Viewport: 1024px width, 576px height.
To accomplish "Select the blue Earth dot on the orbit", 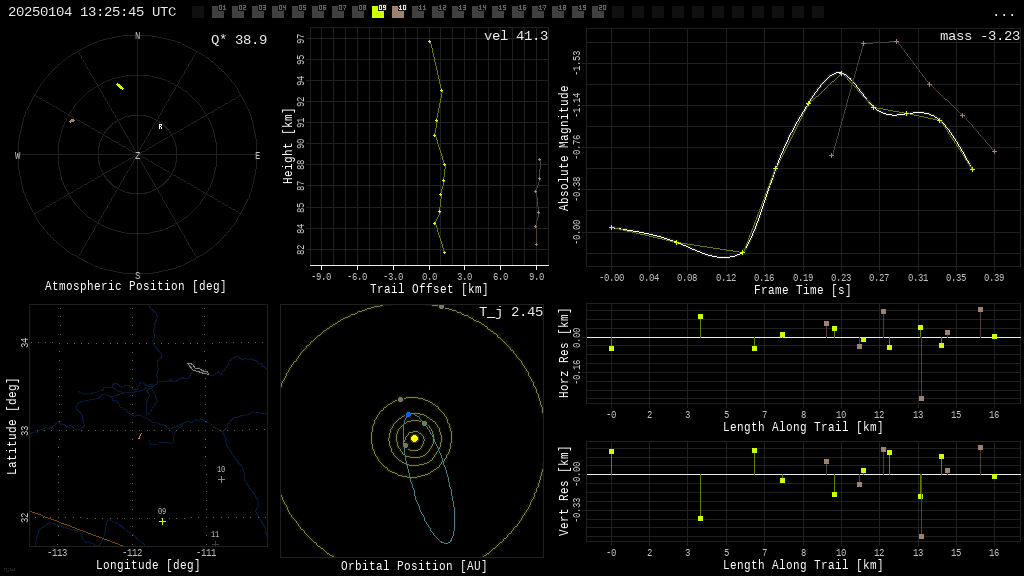I will pyautogui.click(x=408, y=414).
